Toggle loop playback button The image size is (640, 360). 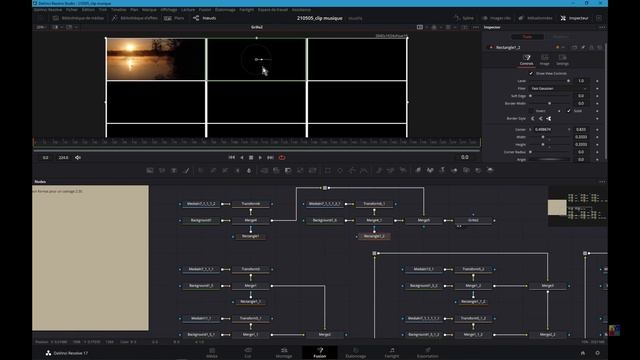282,158
